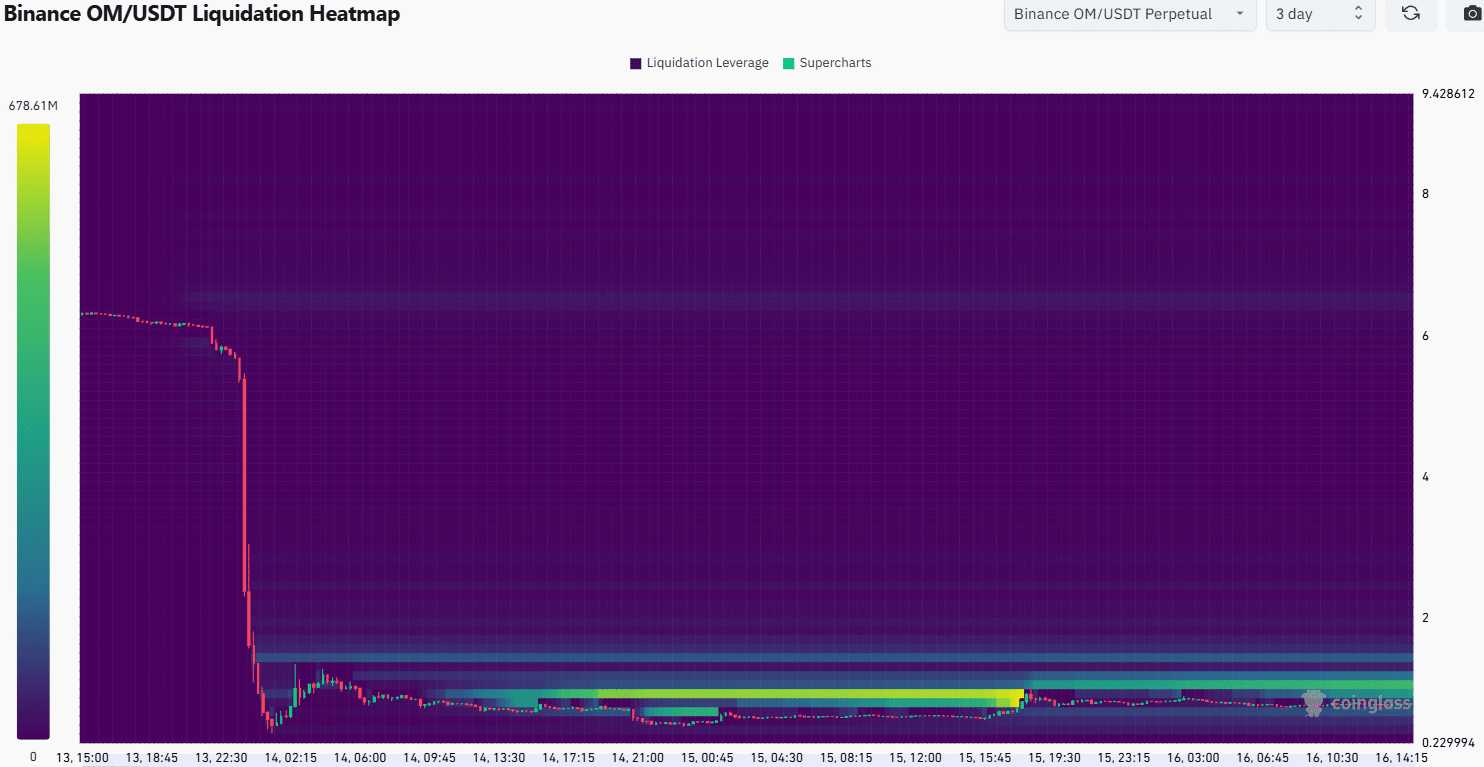Click the Binance OM/USDT Liquidation Heatmap title
Viewport: 1484px width, 767px height.
[201, 14]
